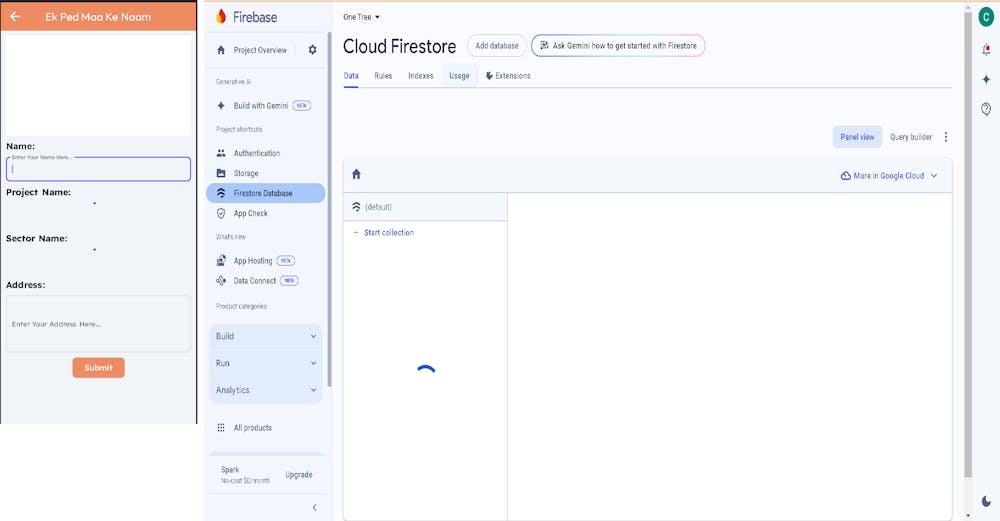
Task: Click the Add database button
Action: (497, 46)
